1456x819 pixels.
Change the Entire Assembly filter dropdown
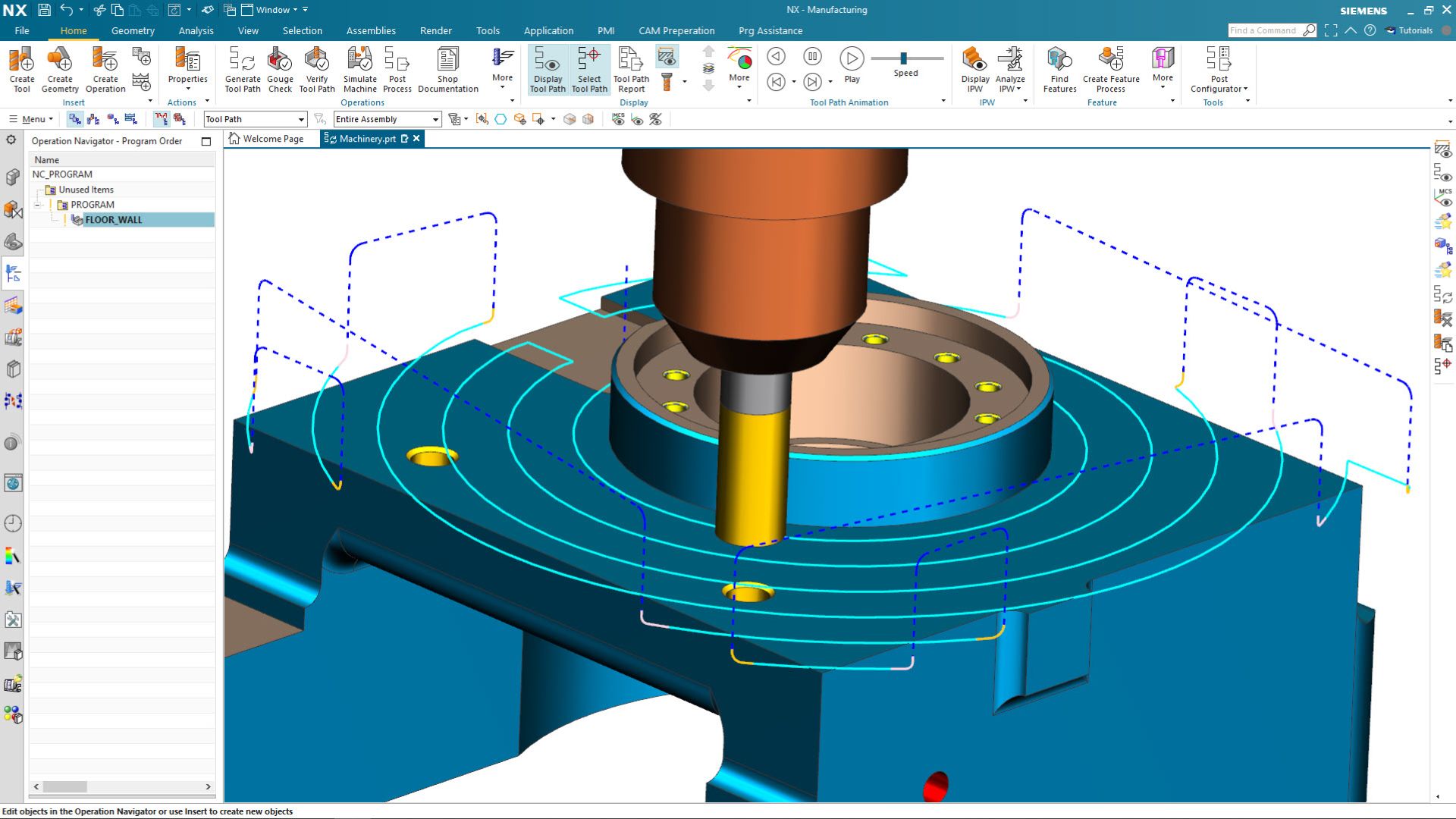coord(434,119)
